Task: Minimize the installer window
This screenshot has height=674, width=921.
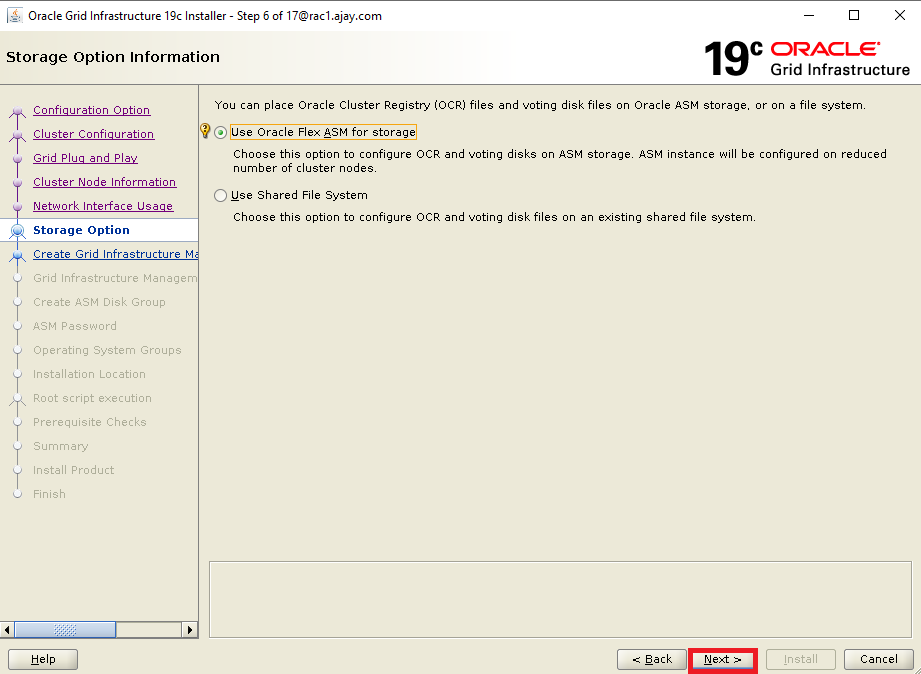Action: pos(809,15)
